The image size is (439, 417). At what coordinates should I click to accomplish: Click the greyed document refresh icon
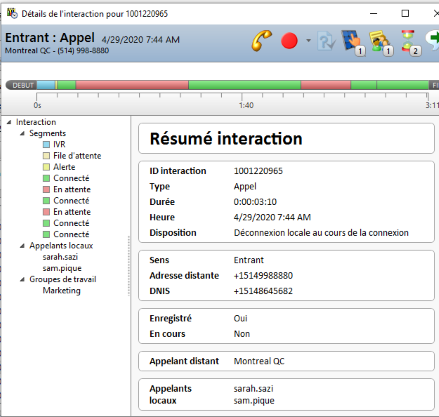point(326,41)
